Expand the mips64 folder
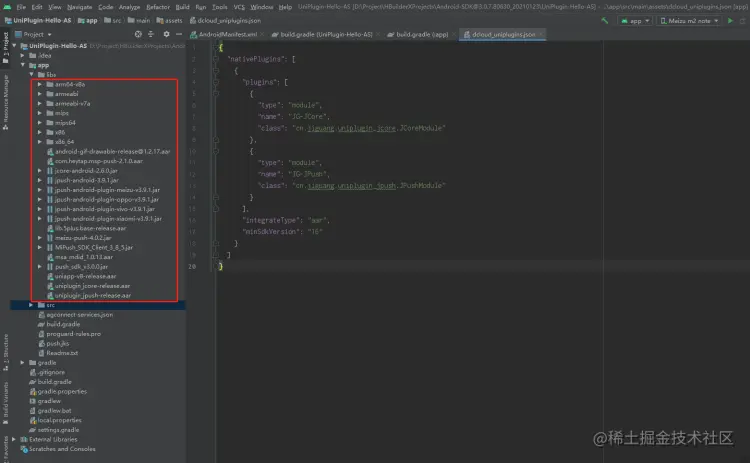This screenshot has height=463, width=750. pos(40,122)
